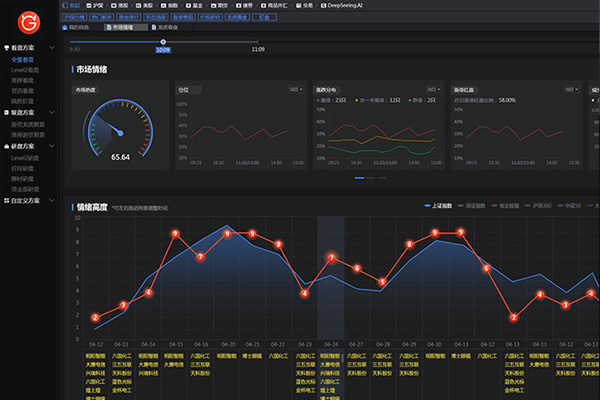Toggle 深证指数 series in chart legend

[474, 207]
